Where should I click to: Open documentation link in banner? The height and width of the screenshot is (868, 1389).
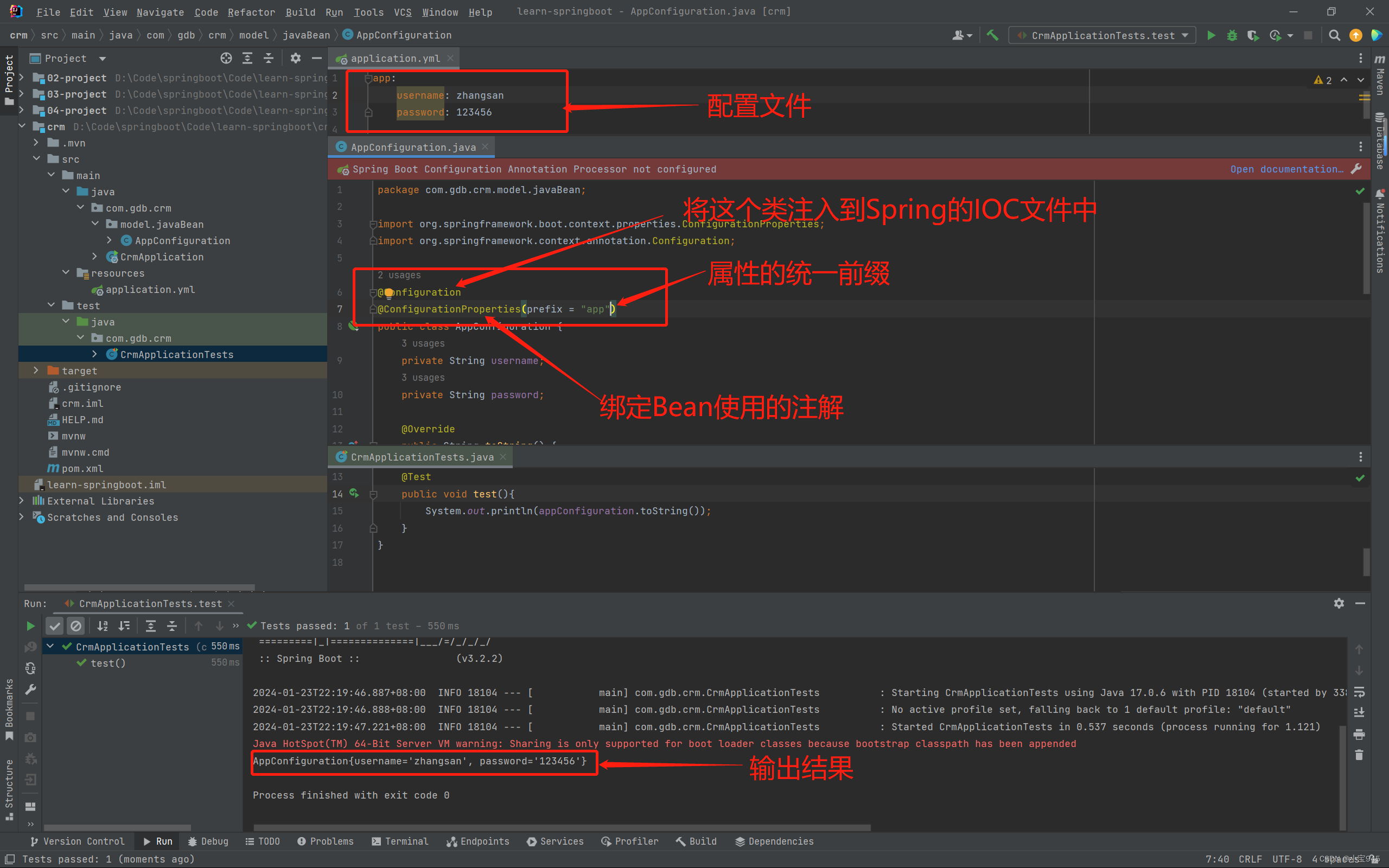click(1286, 169)
